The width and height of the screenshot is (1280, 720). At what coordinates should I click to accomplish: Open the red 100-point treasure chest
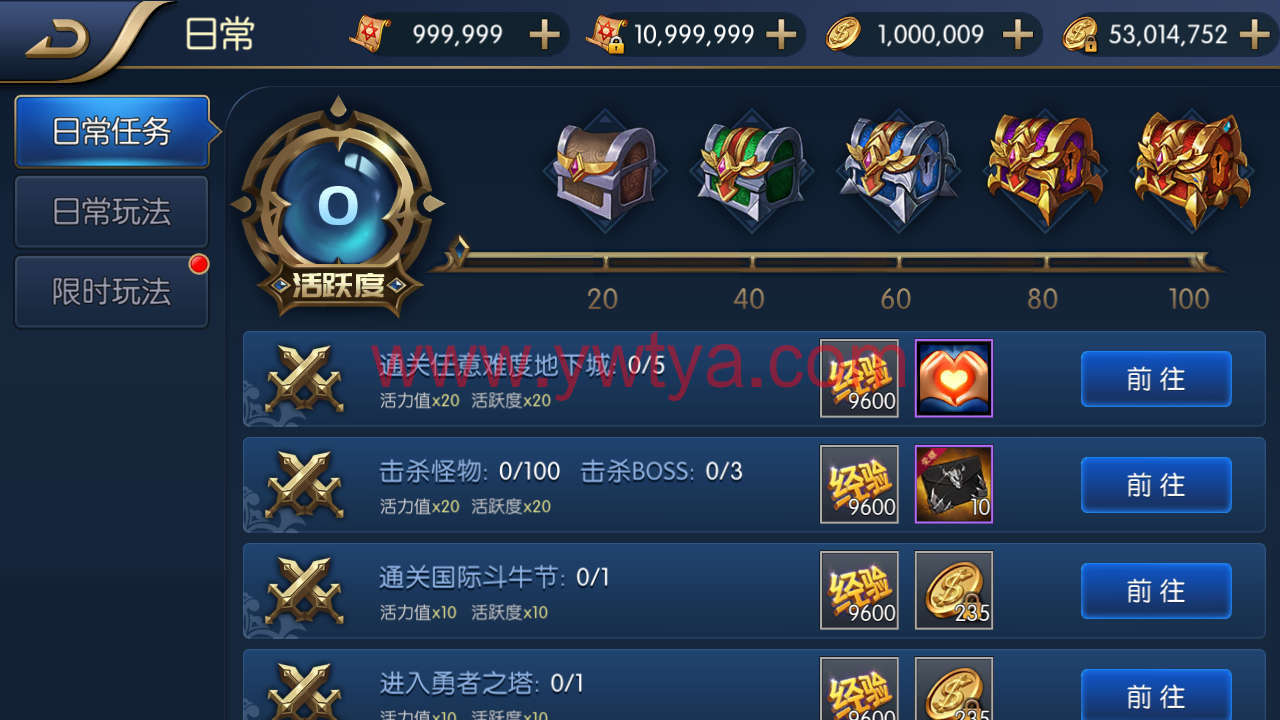[1191, 170]
